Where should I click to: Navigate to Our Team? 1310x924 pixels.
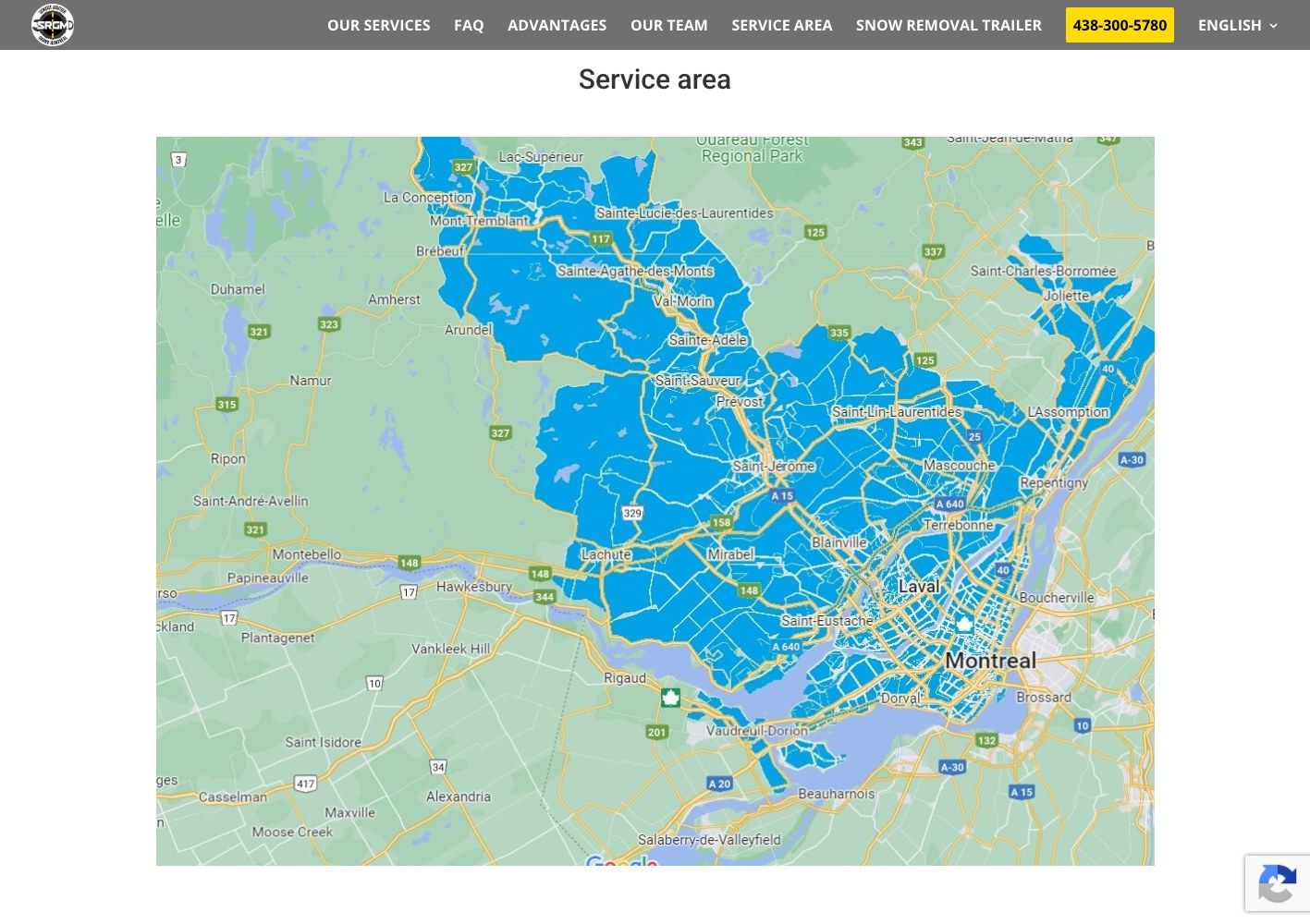668,25
